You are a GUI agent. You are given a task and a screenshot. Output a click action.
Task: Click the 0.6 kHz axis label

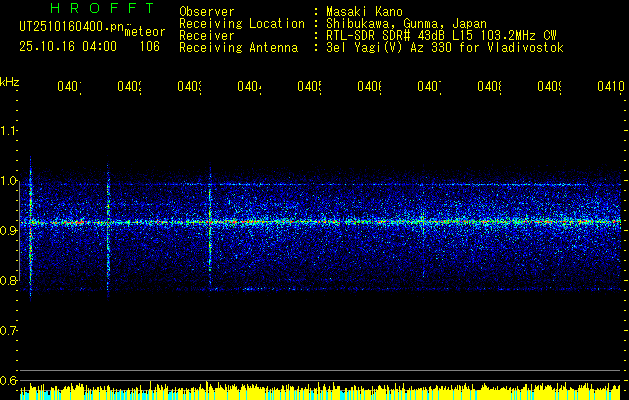[x=8, y=380]
